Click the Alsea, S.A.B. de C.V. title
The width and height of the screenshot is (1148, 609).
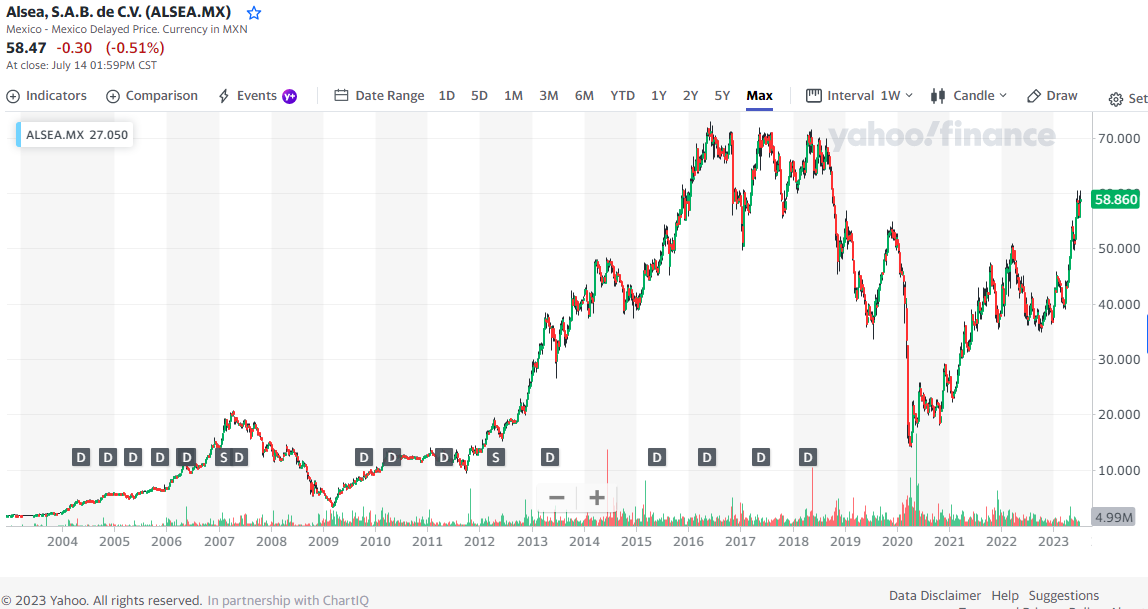pos(119,12)
